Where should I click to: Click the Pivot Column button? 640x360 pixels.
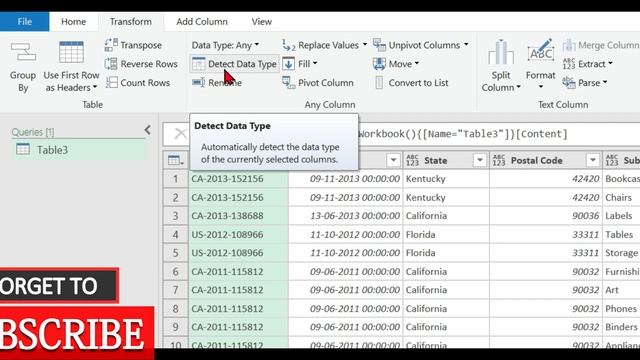318,82
